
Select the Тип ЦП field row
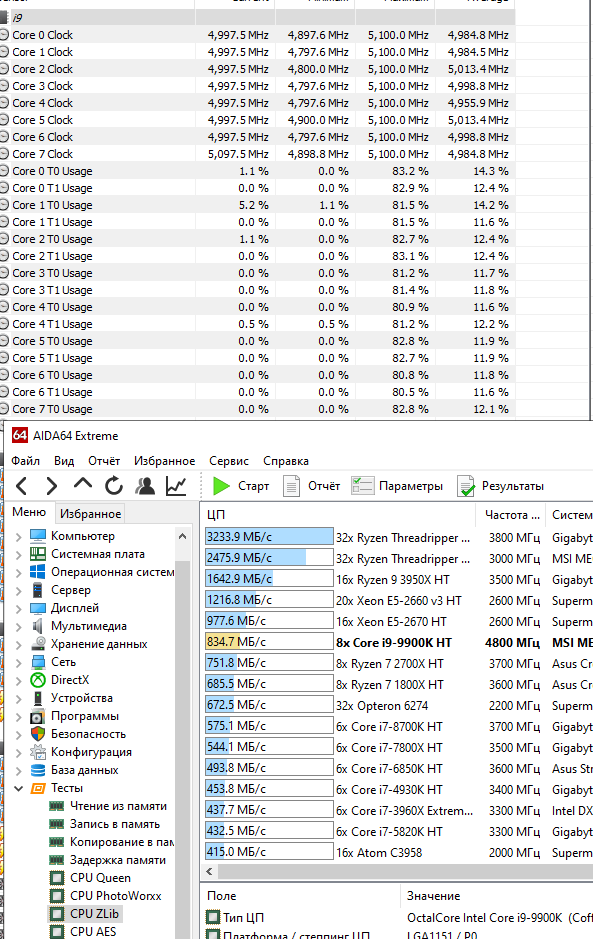(397, 917)
